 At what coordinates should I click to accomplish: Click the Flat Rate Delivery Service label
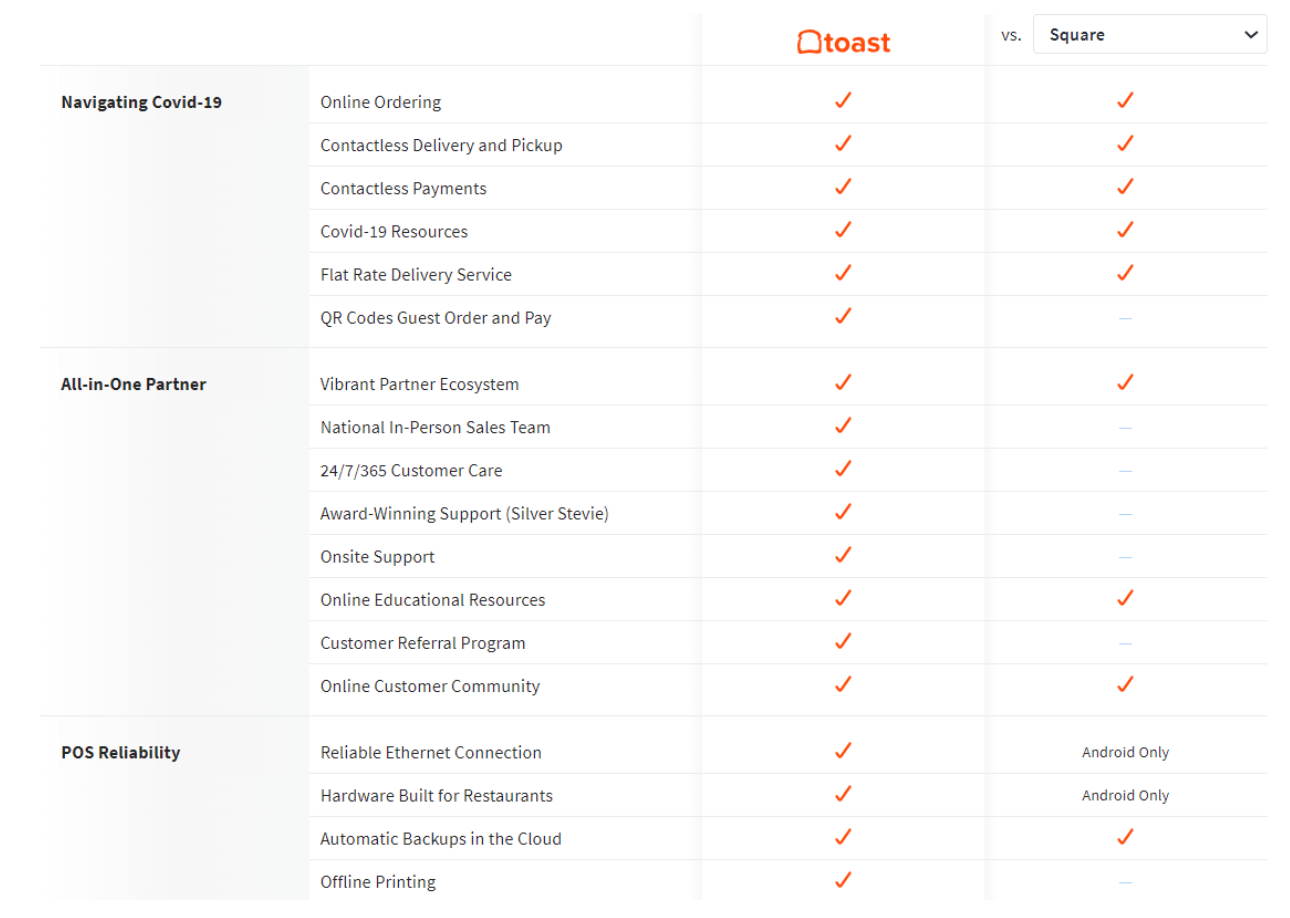tap(416, 274)
